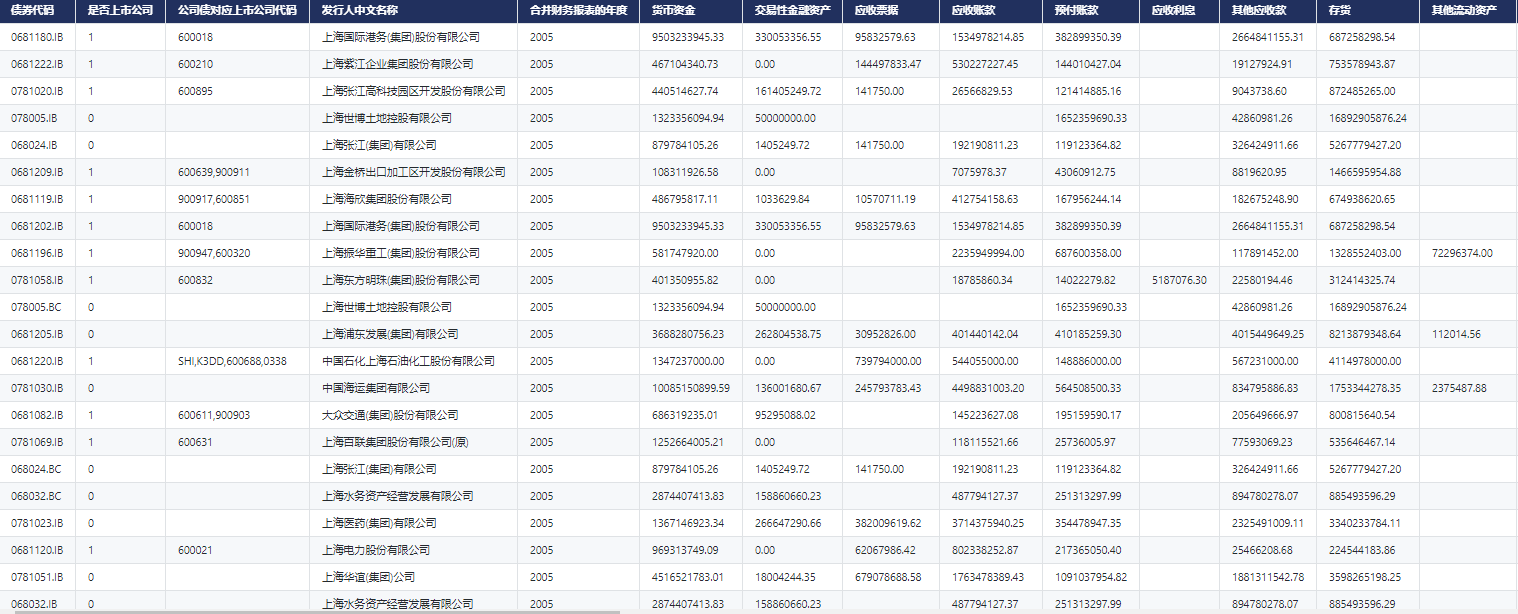
Task: Sort by 发行人中文名称 column header
Action: click(360, 10)
